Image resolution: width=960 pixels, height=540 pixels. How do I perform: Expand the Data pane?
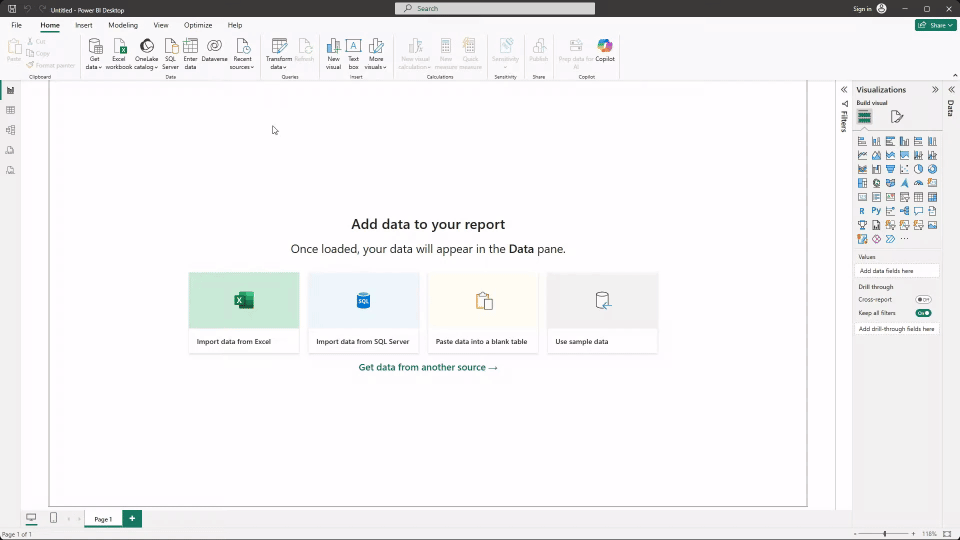951,89
